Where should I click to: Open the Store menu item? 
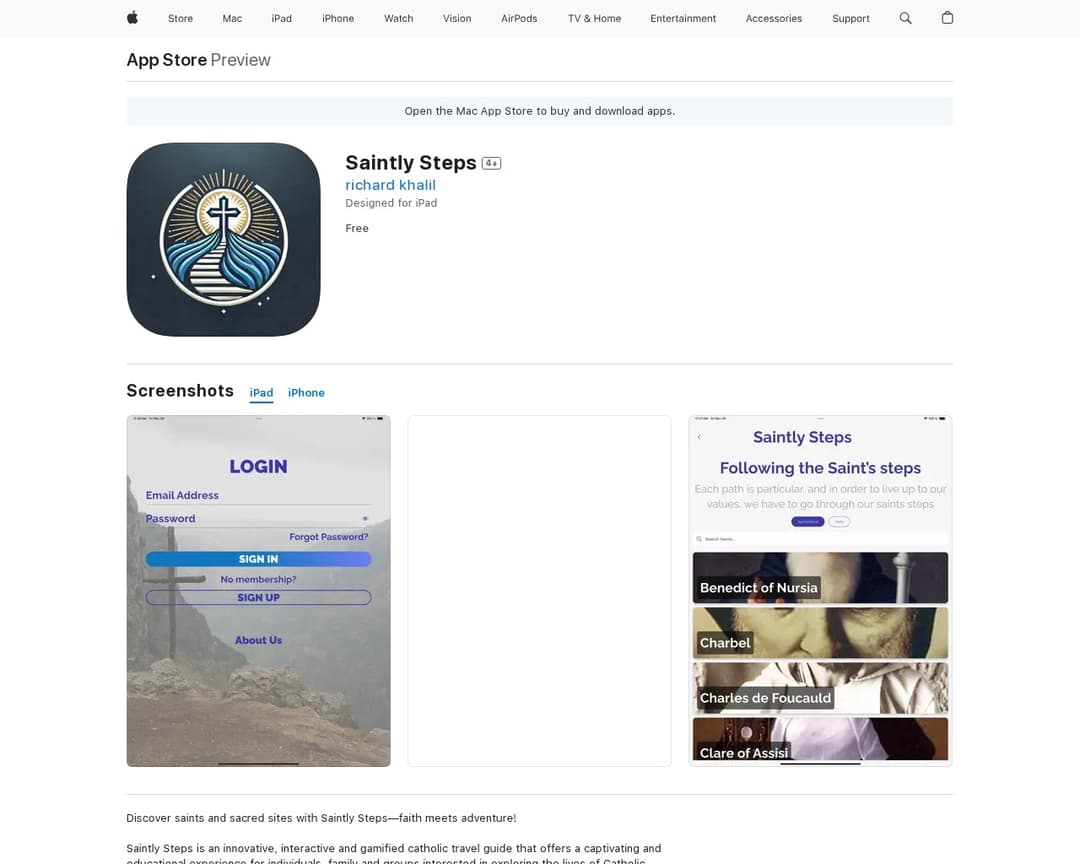pyautogui.click(x=180, y=19)
